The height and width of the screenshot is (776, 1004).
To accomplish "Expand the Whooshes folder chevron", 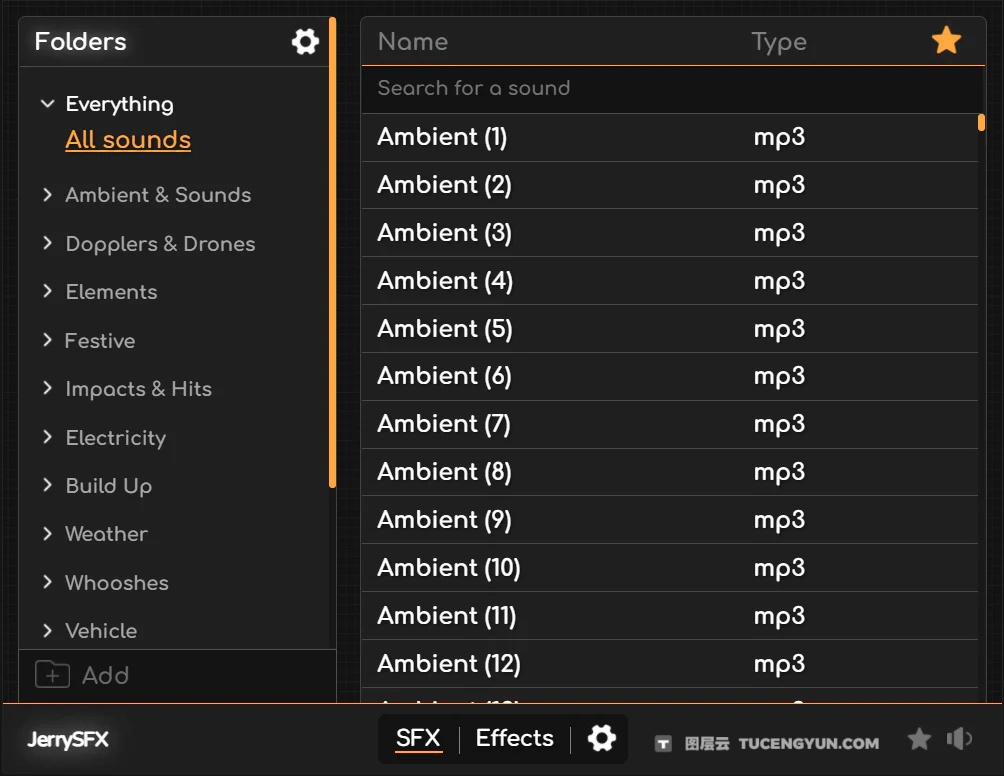I will point(47,582).
